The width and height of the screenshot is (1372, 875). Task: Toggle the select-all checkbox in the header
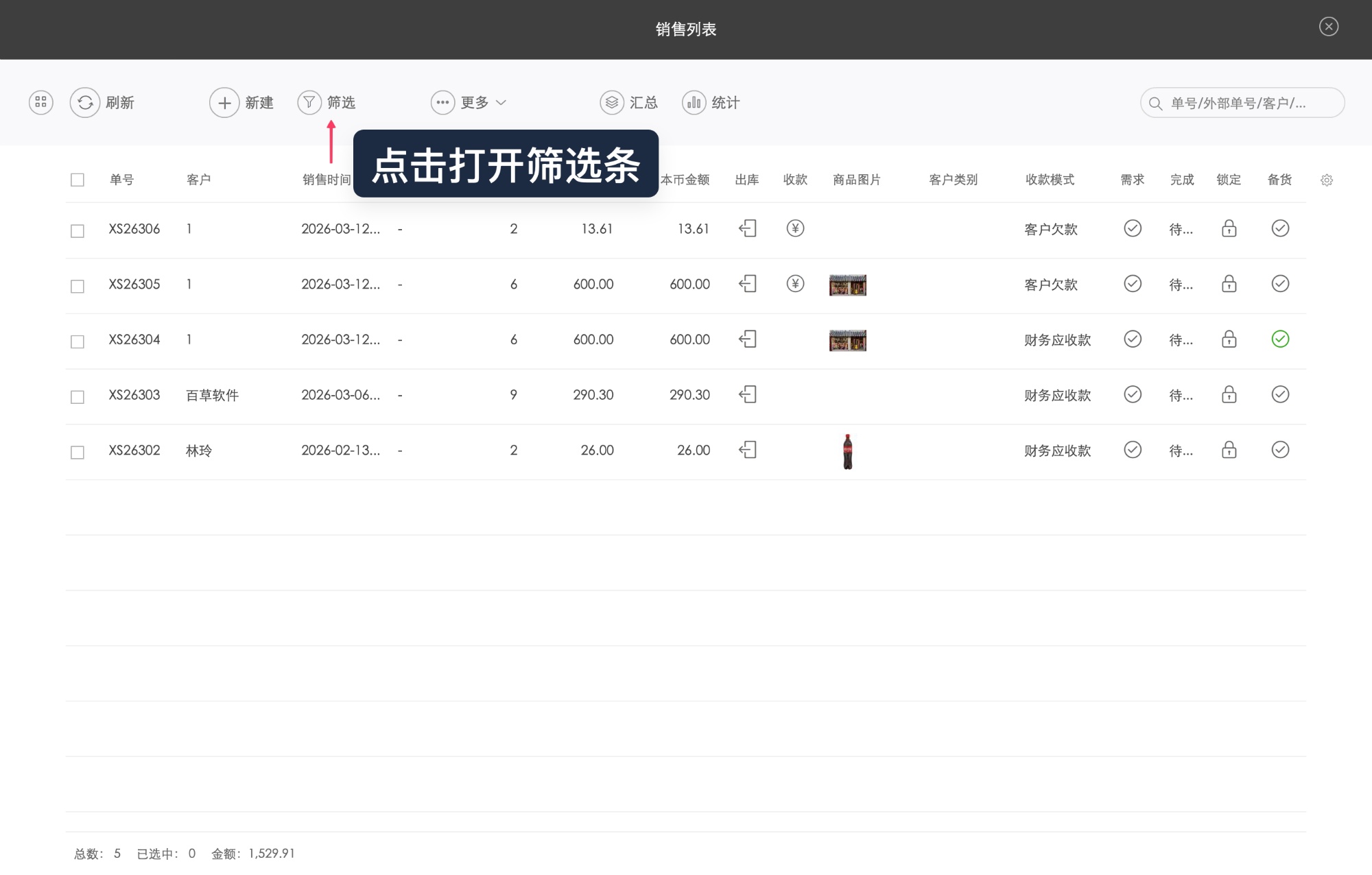[77, 179]
